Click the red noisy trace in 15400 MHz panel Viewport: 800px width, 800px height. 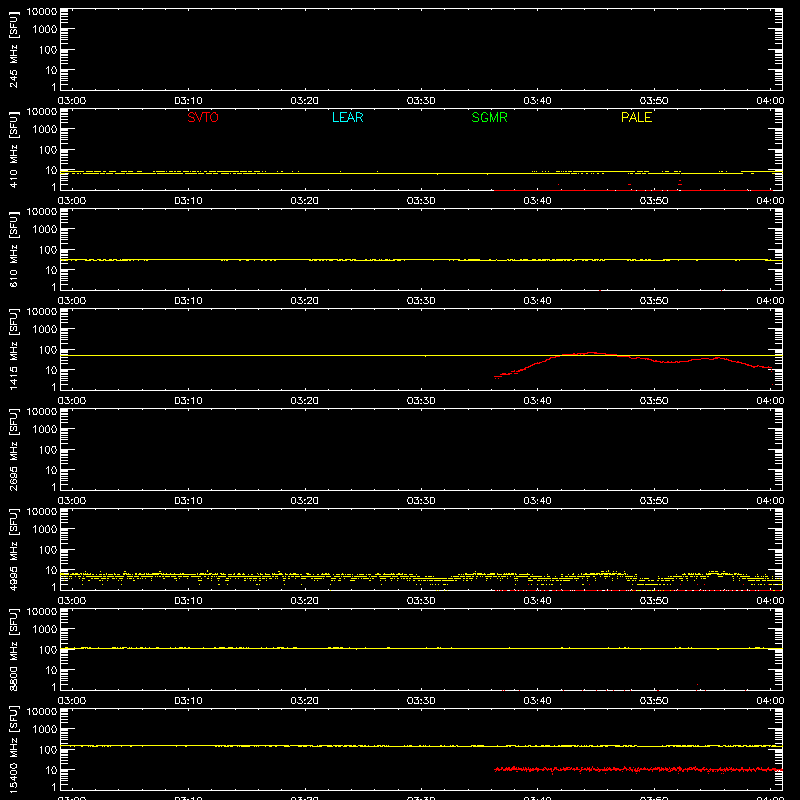click(638, 769)
